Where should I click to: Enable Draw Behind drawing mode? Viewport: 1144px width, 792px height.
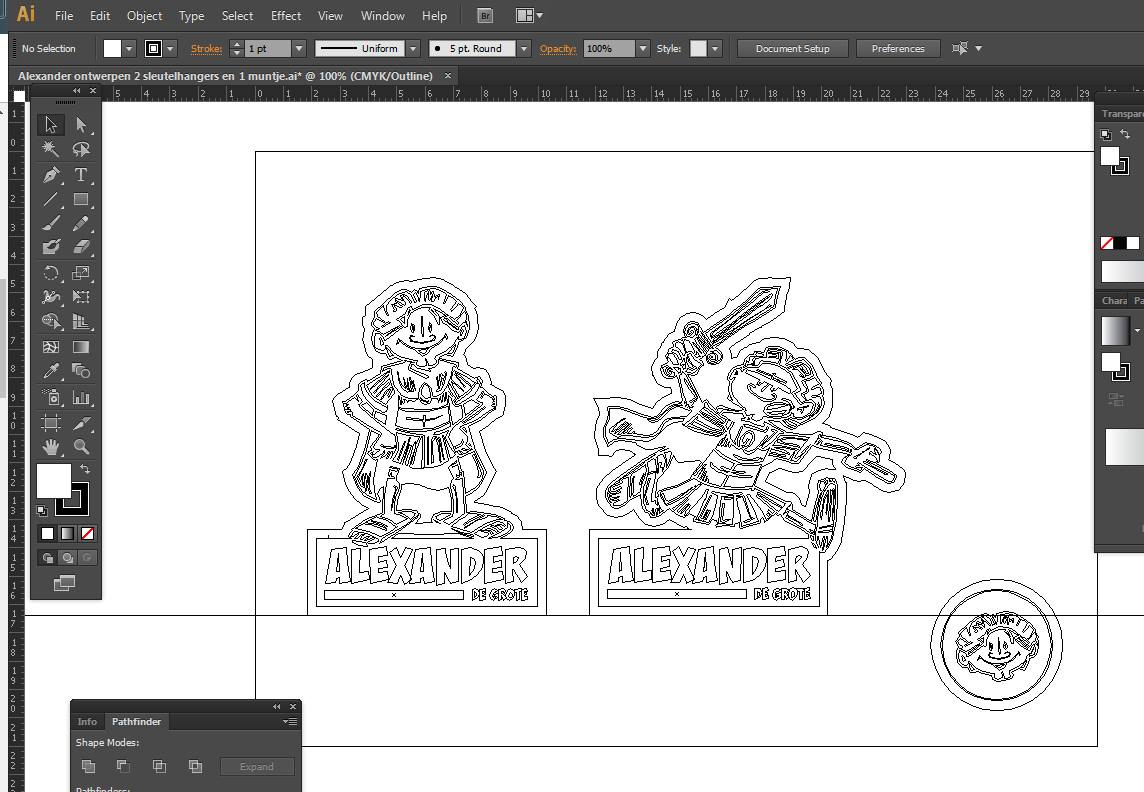coord(67,558)
